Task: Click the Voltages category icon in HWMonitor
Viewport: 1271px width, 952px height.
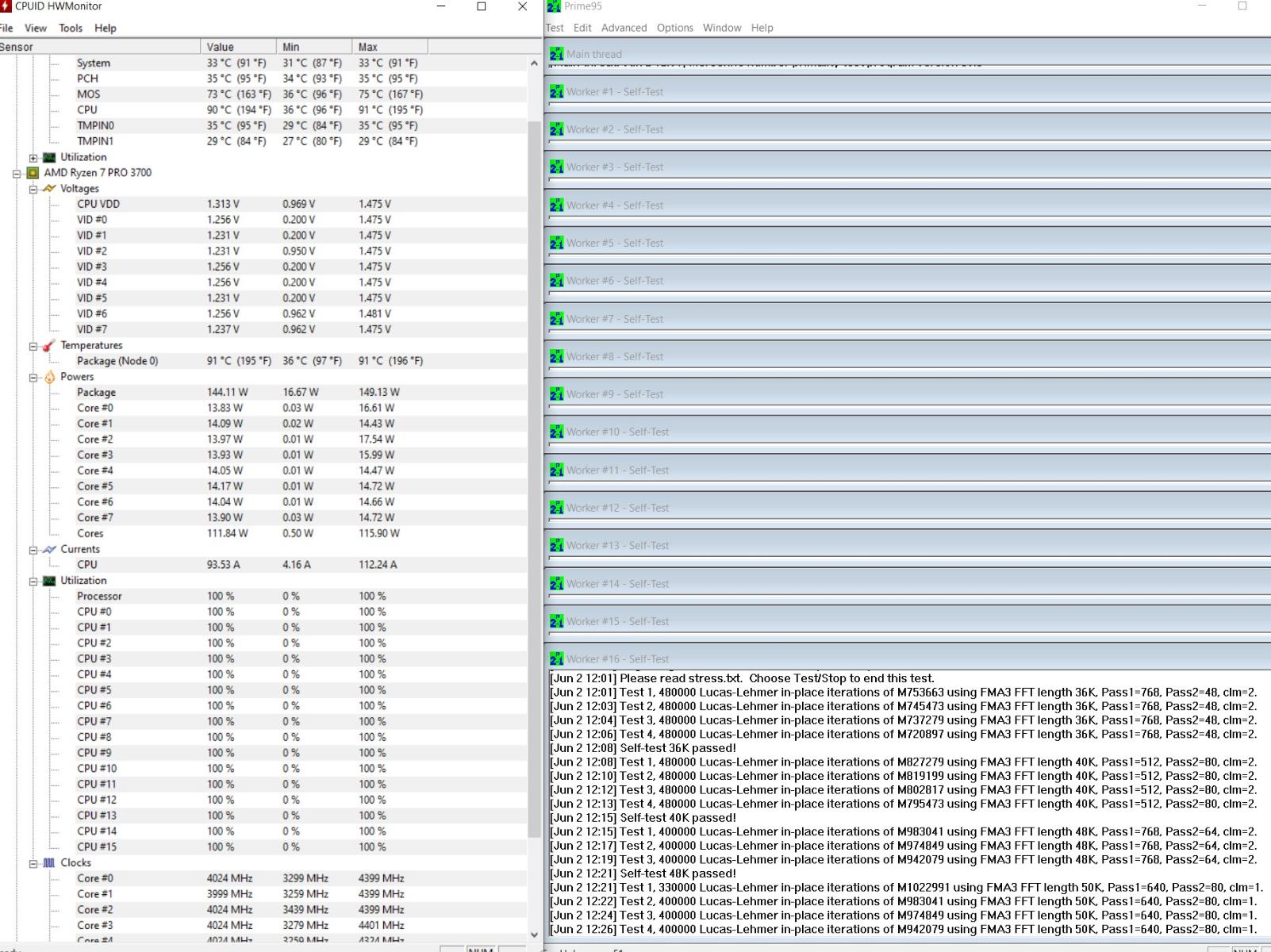Action: (49, 189)
